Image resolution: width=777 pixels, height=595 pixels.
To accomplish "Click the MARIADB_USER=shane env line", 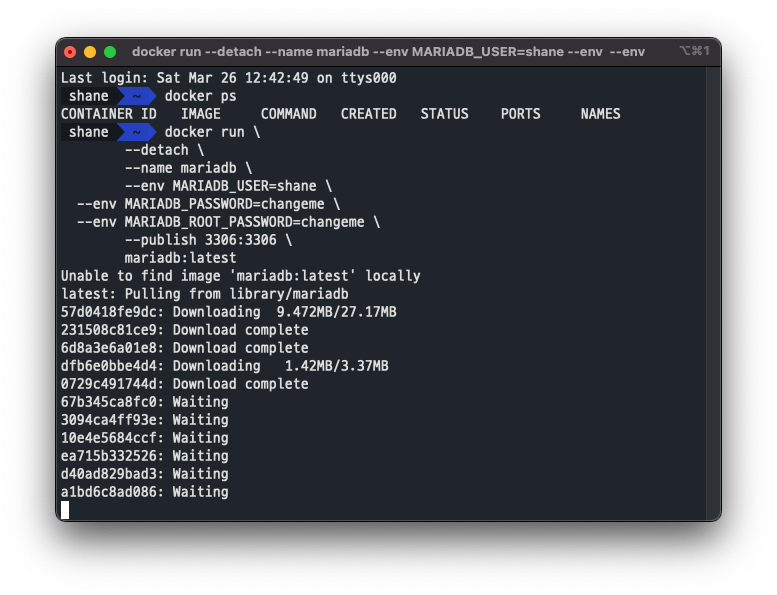I will (228, 186).
